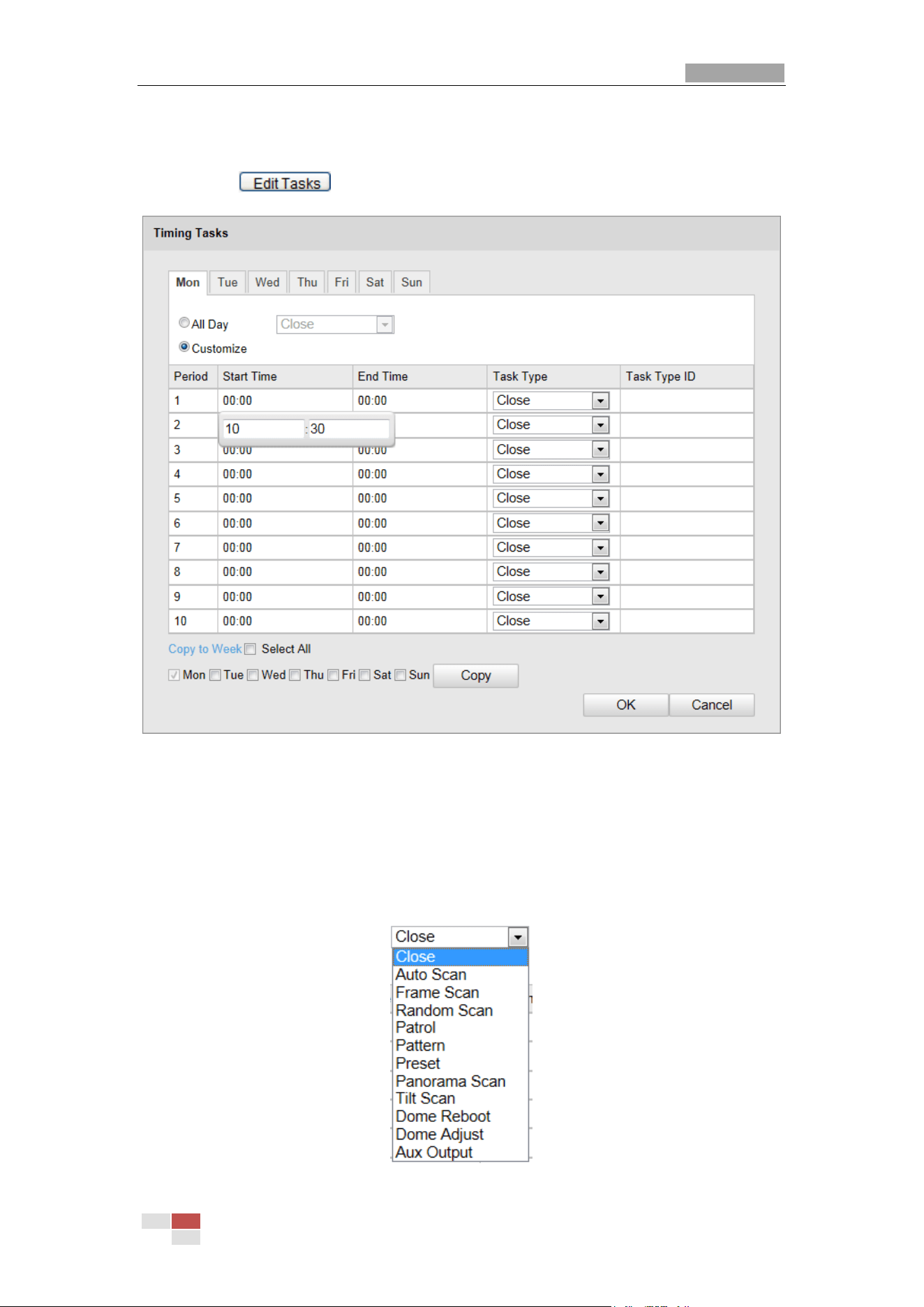Enable the Wed copy checkbox
The height and width of the screenshot is (1307, 924).
[x=253, y=675]
